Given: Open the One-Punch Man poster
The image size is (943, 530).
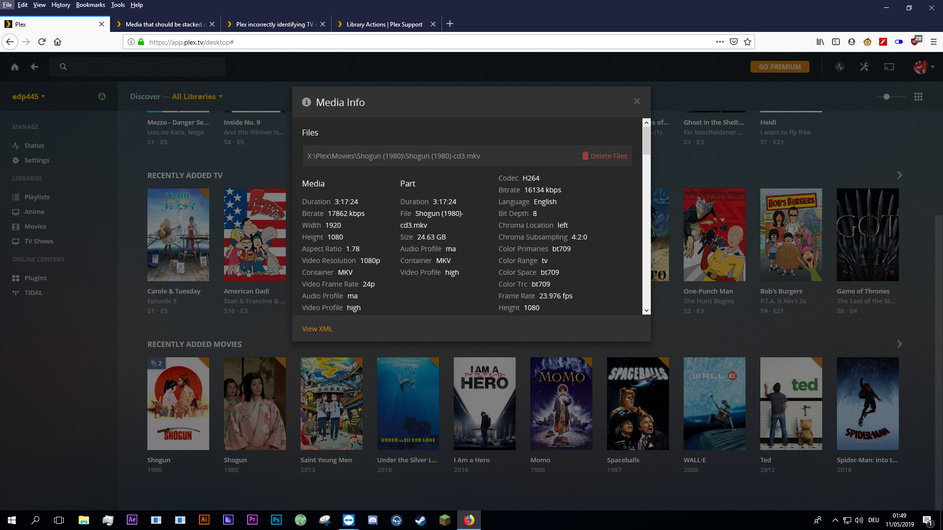Looking at the screenshot, I should pos(714,235).
